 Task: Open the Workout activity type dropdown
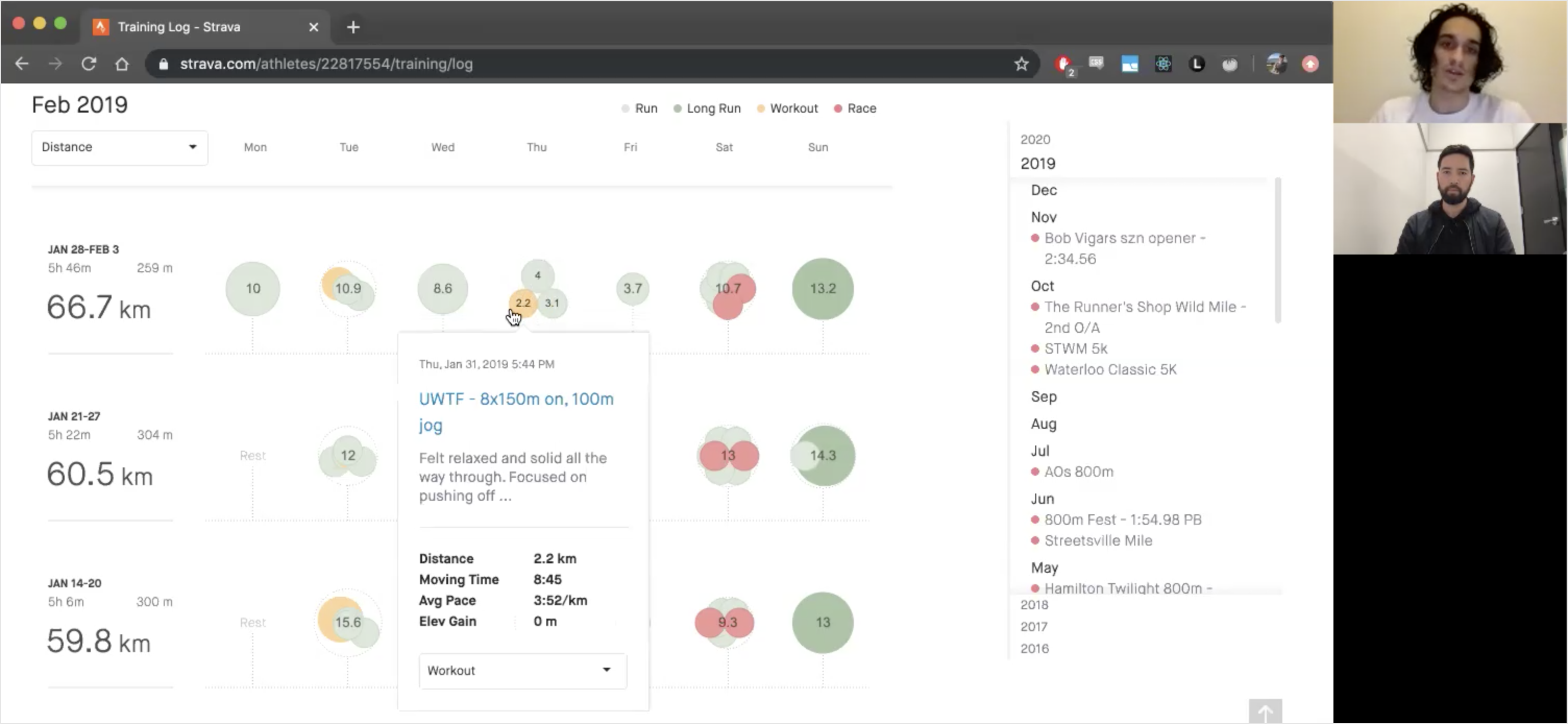pyautogui.click(x=523, y=671)
